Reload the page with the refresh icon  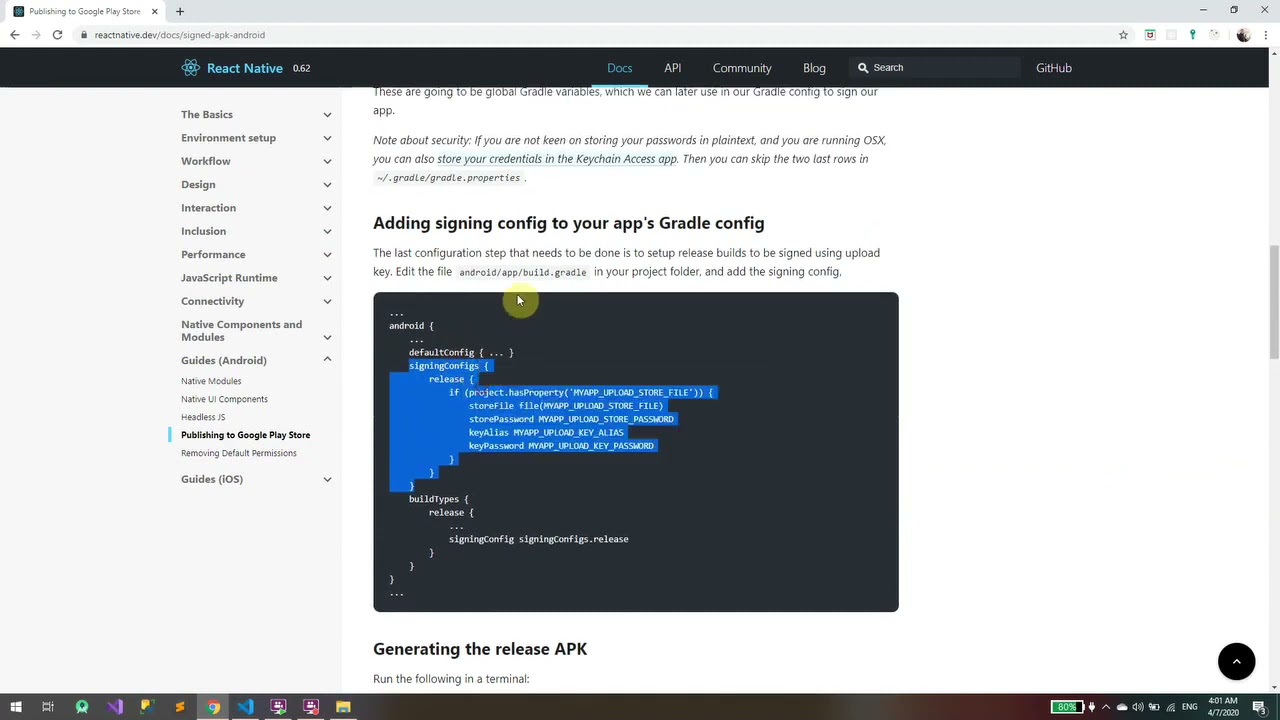point(58,35)
